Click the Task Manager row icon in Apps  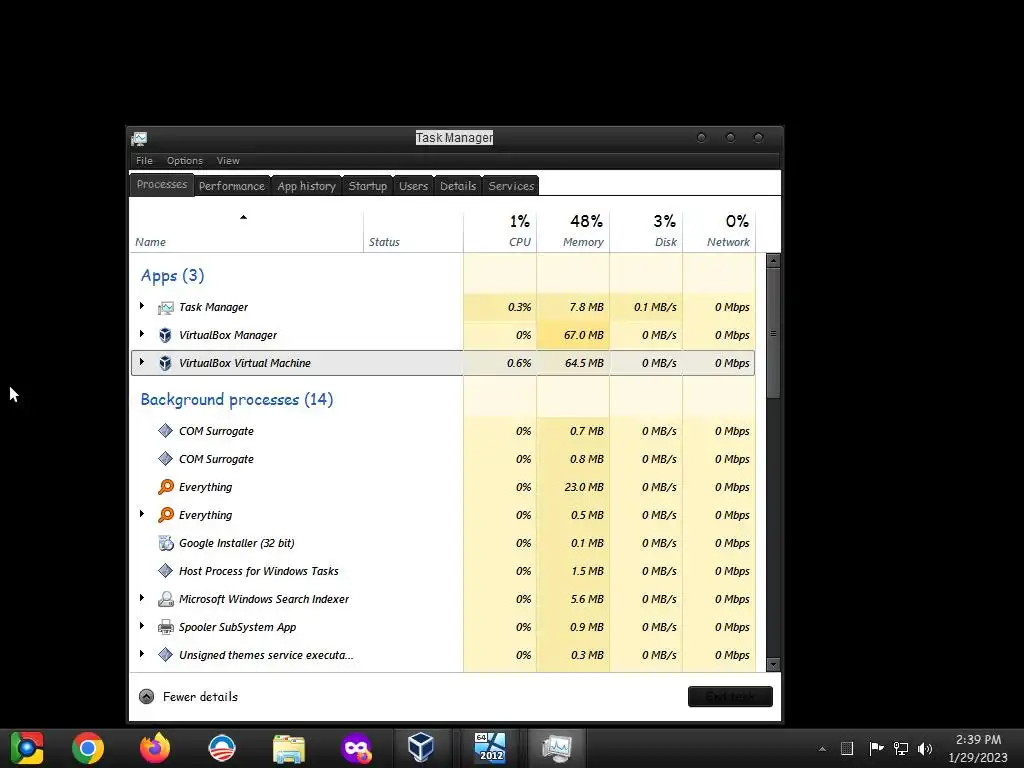pos(166,307)
